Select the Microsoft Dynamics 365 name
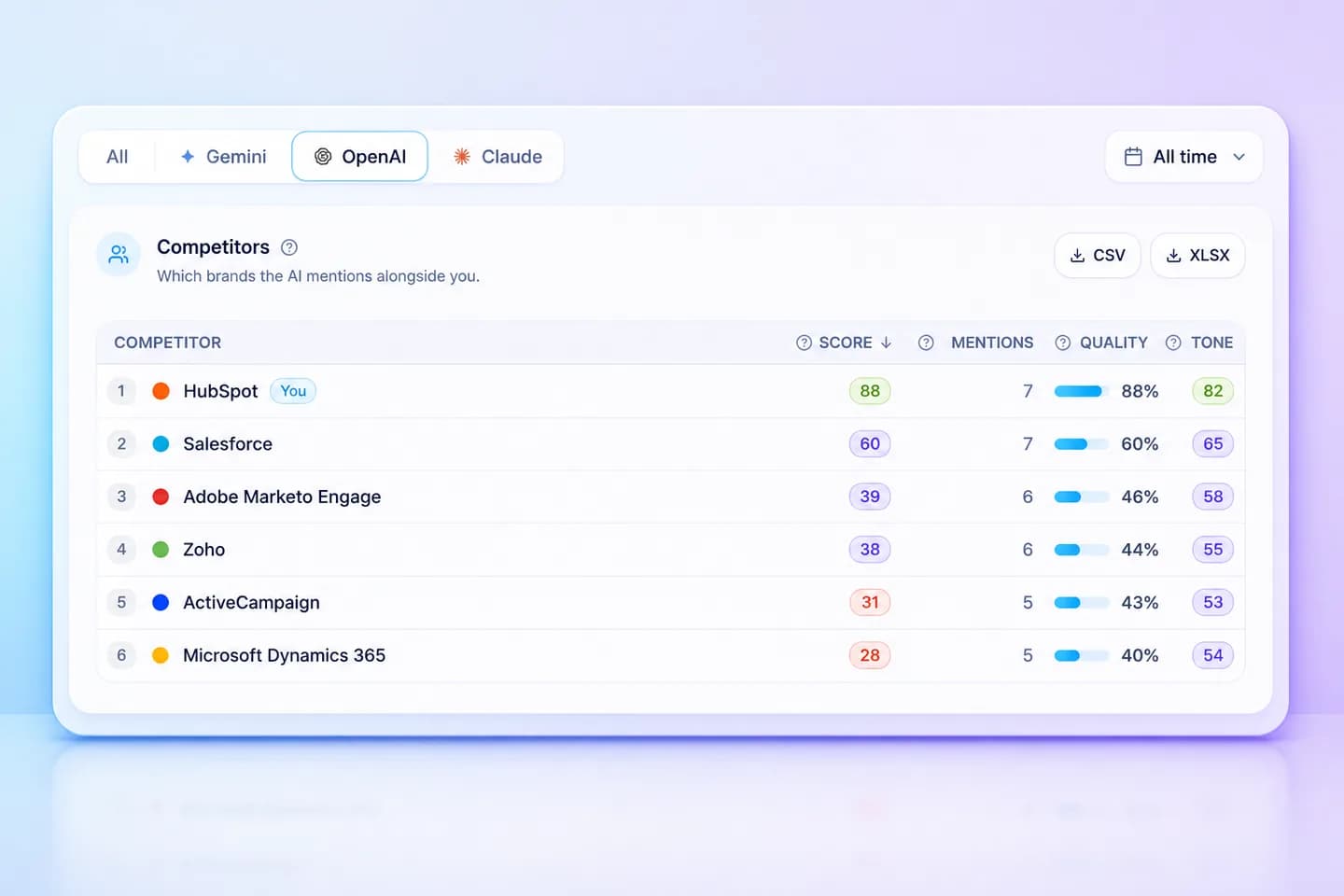 click(284, 655)
